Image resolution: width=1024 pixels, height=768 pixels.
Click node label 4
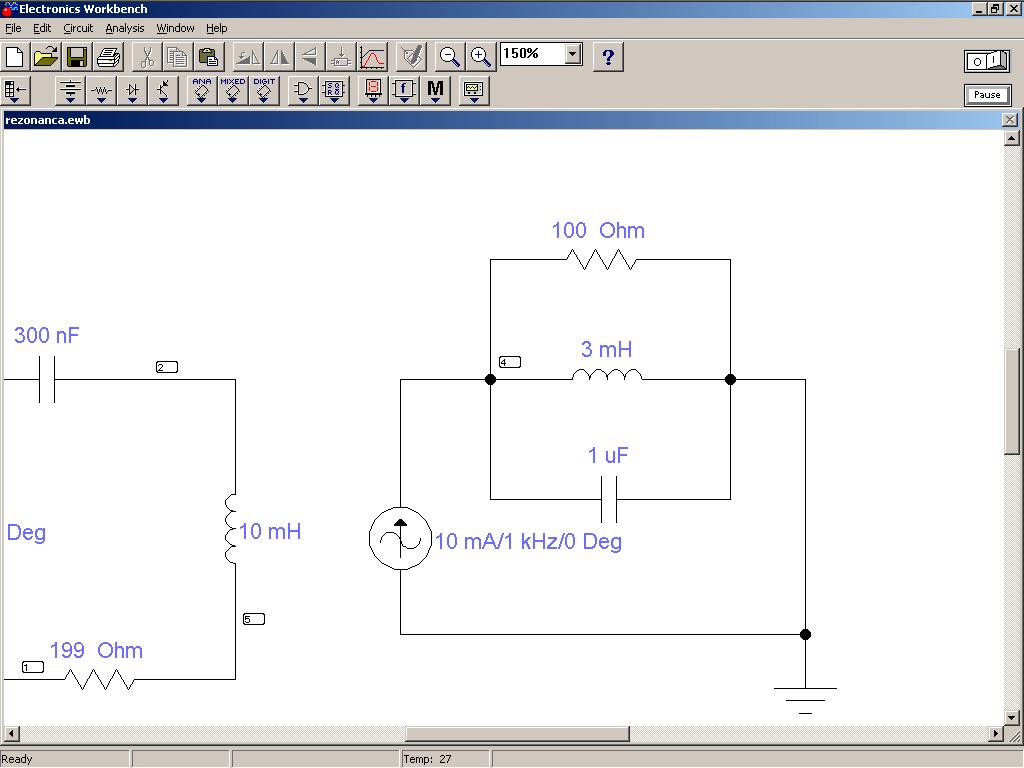click(510, 362)
